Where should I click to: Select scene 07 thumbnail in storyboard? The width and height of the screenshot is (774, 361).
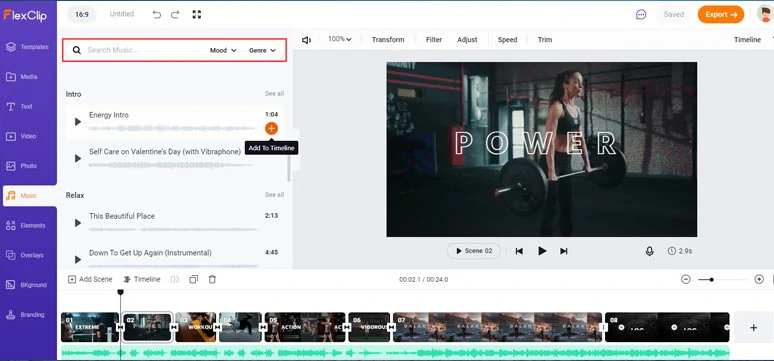497,327
